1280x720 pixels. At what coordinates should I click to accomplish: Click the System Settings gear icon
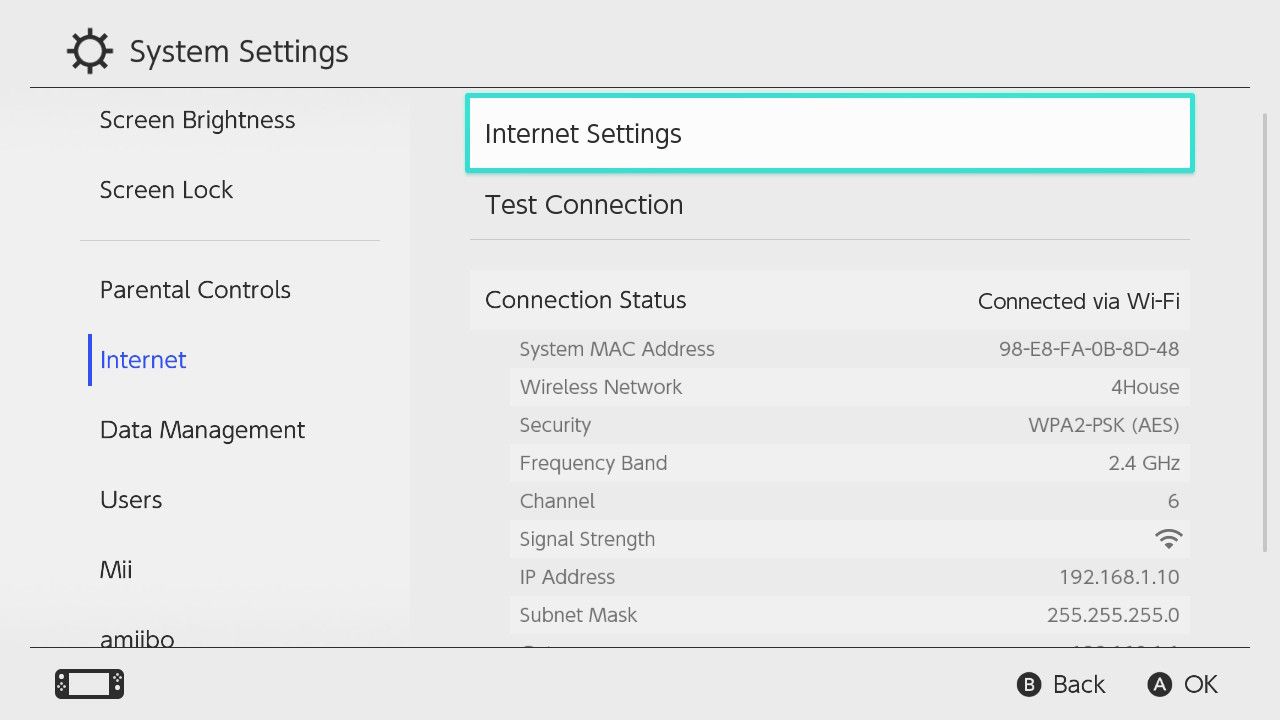pos(89,50)
